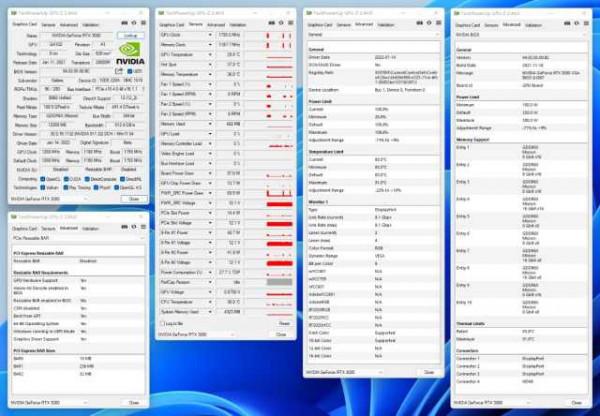Open hamburger menu in the Graphics Card window
The image size is (600, 416).
coord(143,23)
